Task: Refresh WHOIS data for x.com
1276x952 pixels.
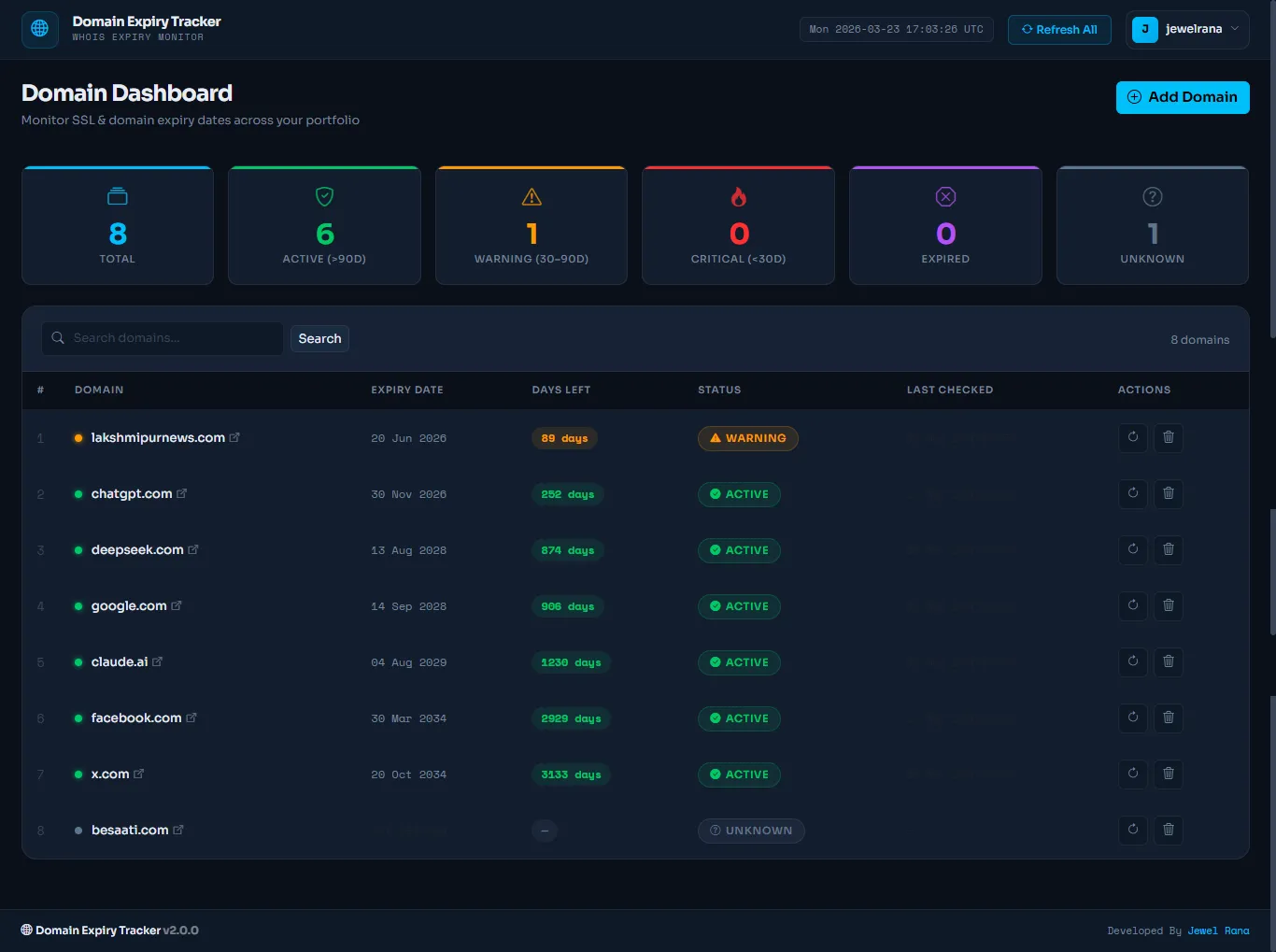Action: click(1133, 774)
